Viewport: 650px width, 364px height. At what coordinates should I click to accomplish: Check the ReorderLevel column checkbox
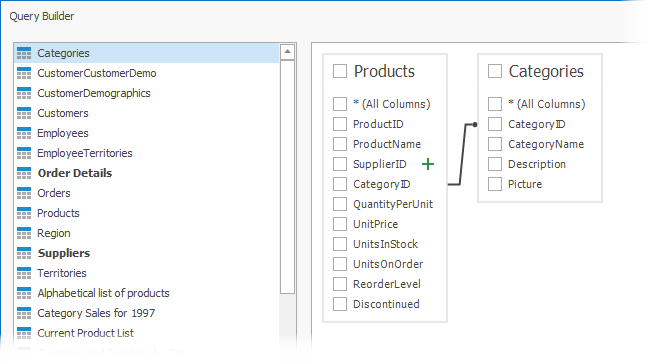(x=340, y=284)
